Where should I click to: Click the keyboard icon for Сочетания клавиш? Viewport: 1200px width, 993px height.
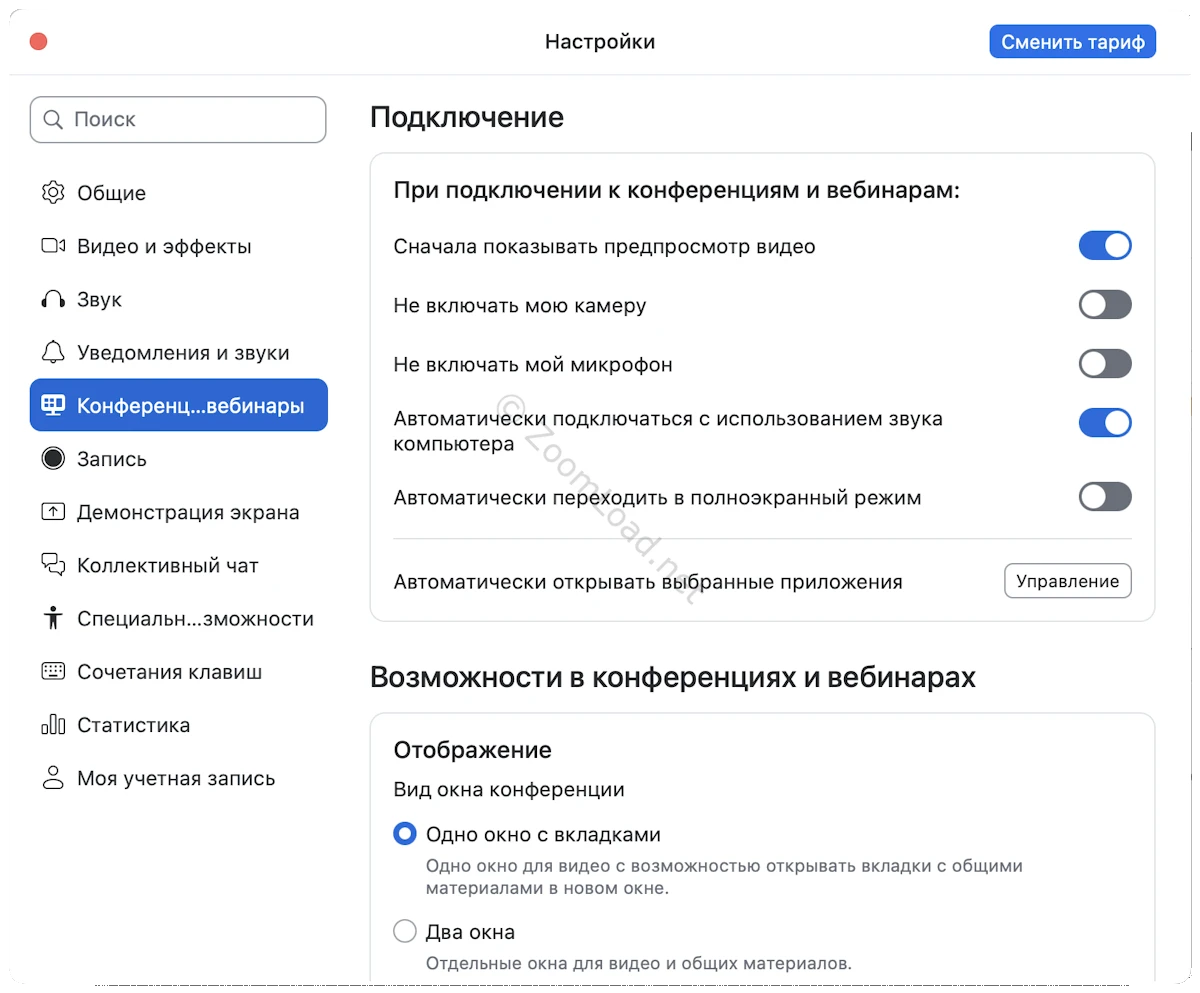[53, 672]
